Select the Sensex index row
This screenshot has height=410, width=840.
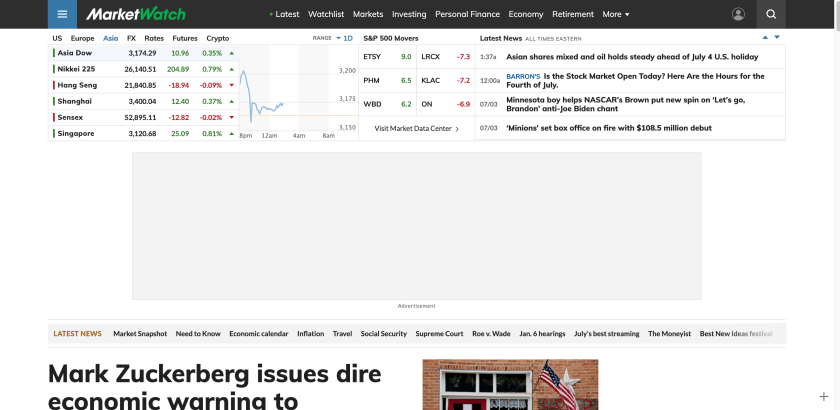pyautogui.click(x=144, y=117)
